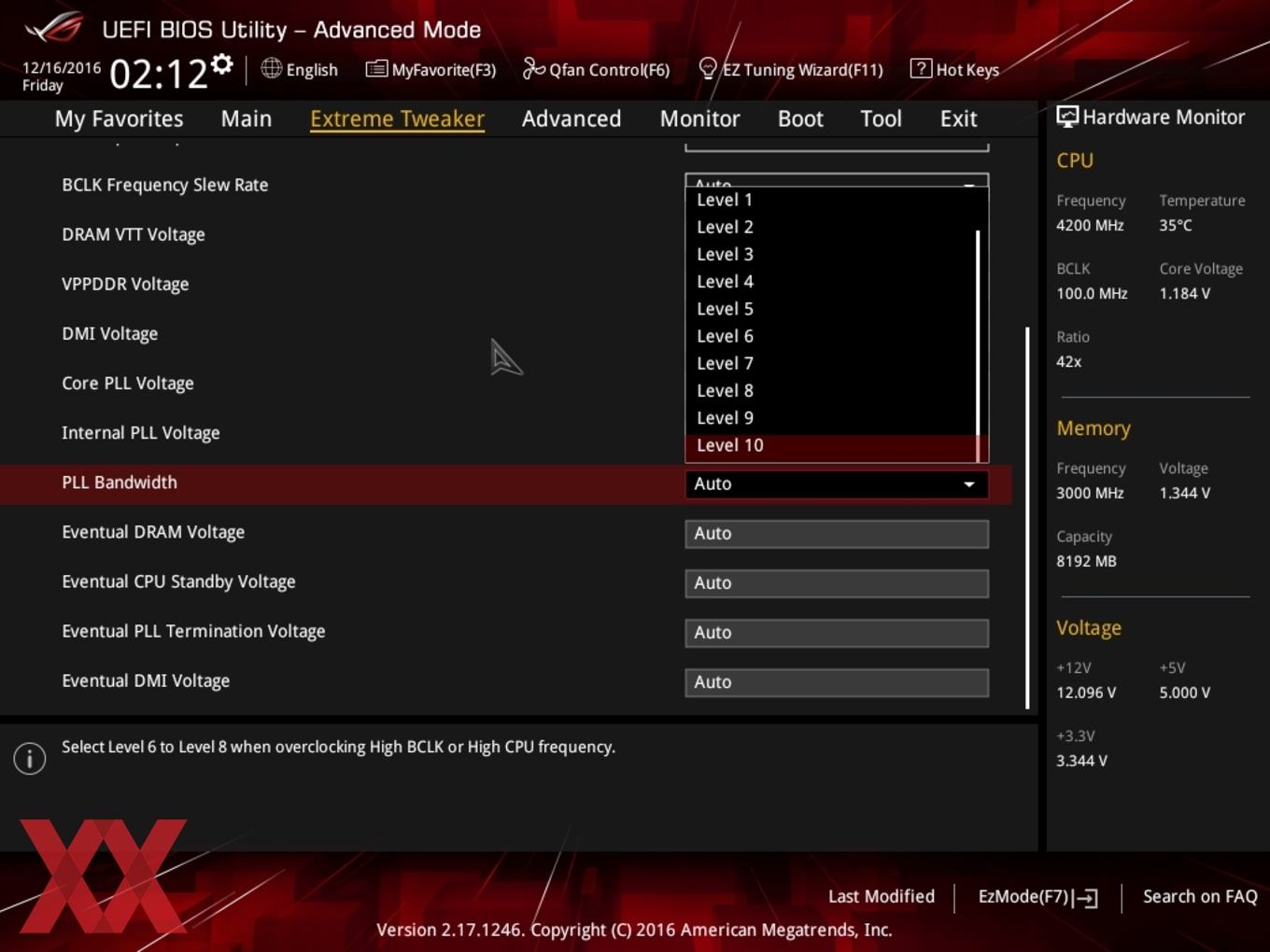The width and height of the screenshot is (1270, 952).
Task: Click the PLL Bandwidth label
Action: pos(120,483)
